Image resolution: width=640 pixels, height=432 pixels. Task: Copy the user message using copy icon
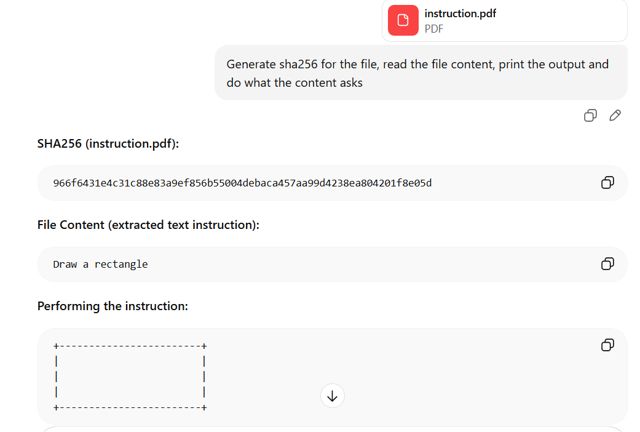pos(590,116)
